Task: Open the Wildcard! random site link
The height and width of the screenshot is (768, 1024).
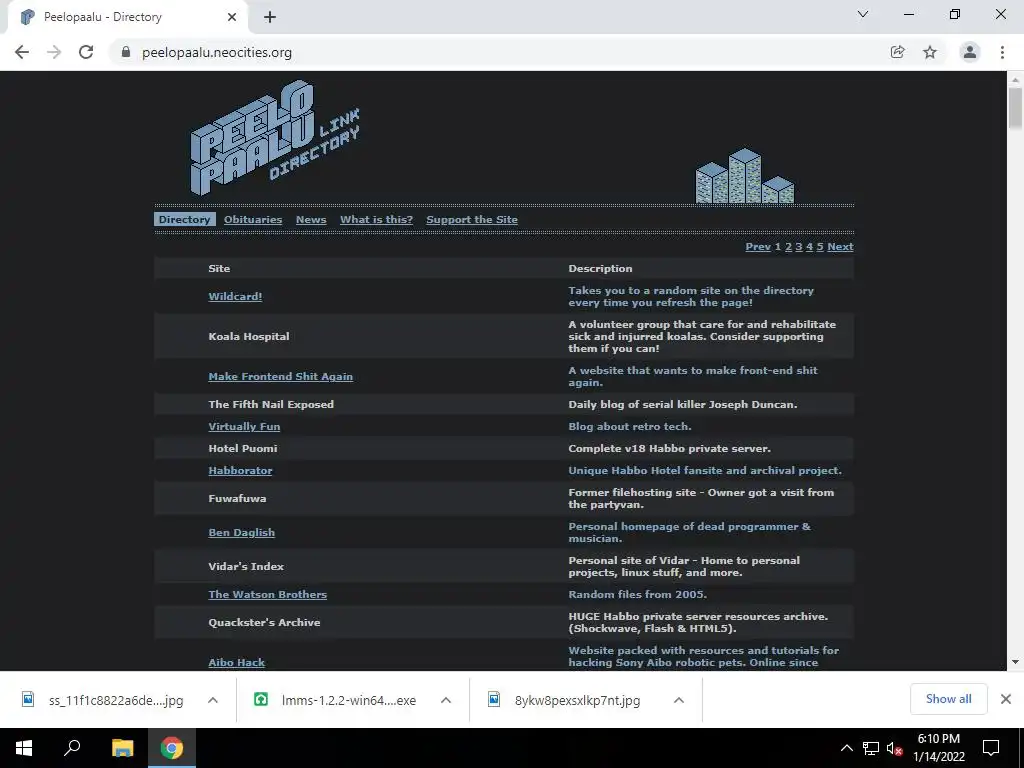Action: [x=235, y=296]
